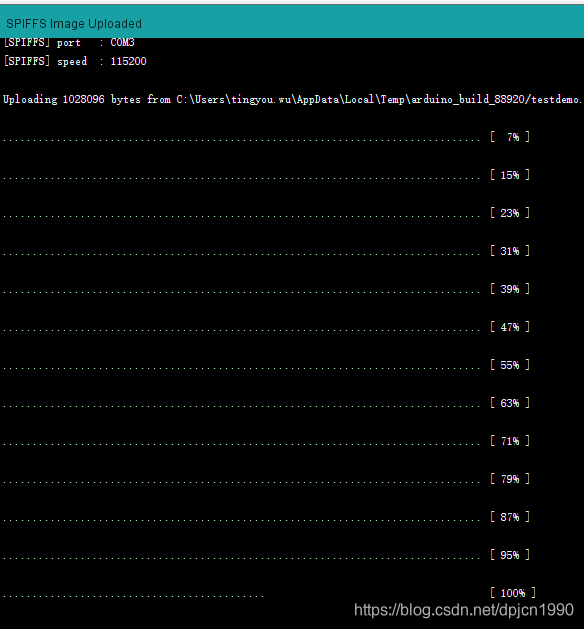Screen dimensions: 584x629
Task: Click the '[ 15% ]' progress value
Action: pyautogui.click(x=510, y=175)
